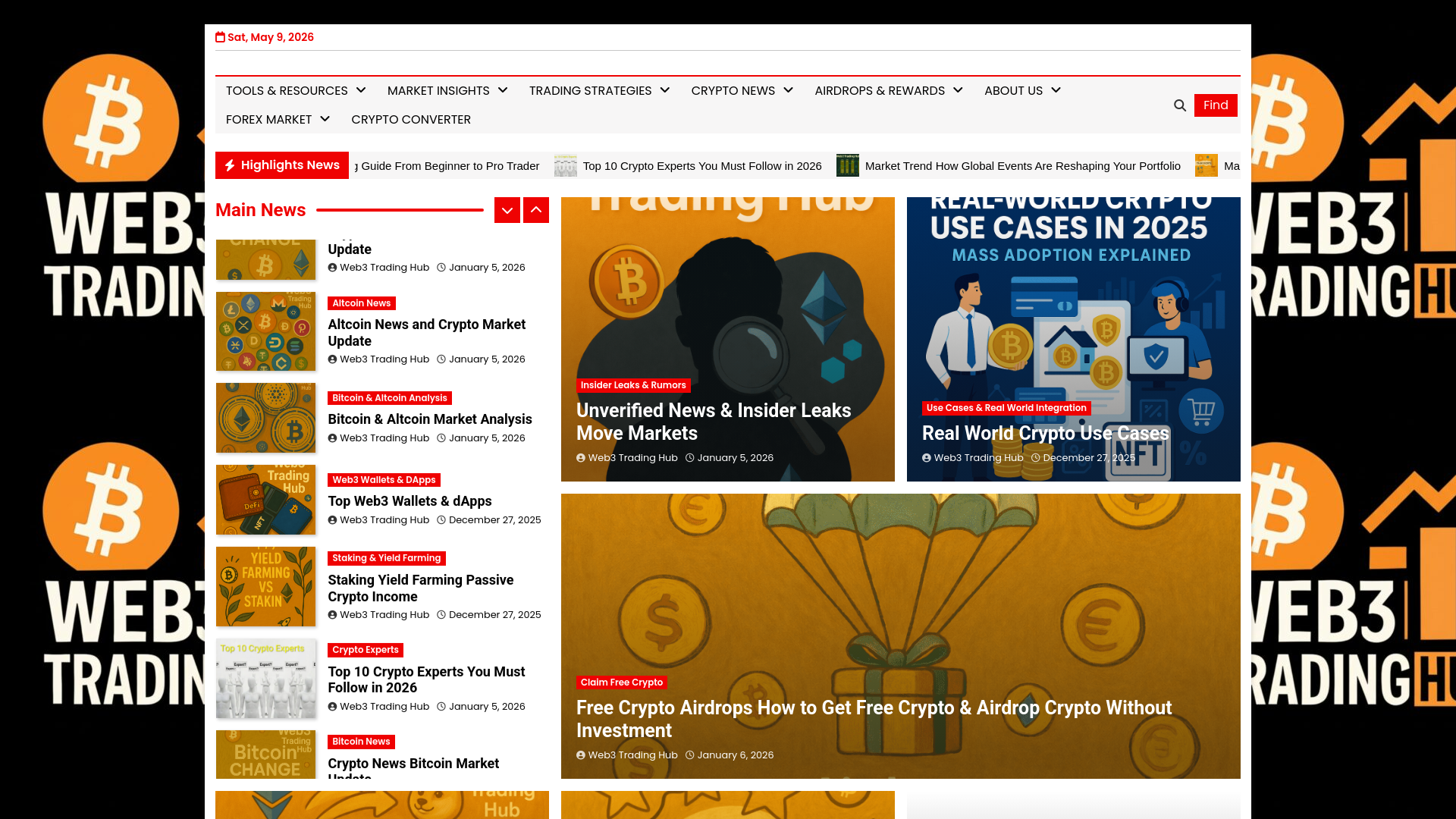Image resolution: width=1456 pixels, height=819 pixels.
Task: Click Top 10 Crypto Experts thumbnail image
Action: [x=265, y=679]
